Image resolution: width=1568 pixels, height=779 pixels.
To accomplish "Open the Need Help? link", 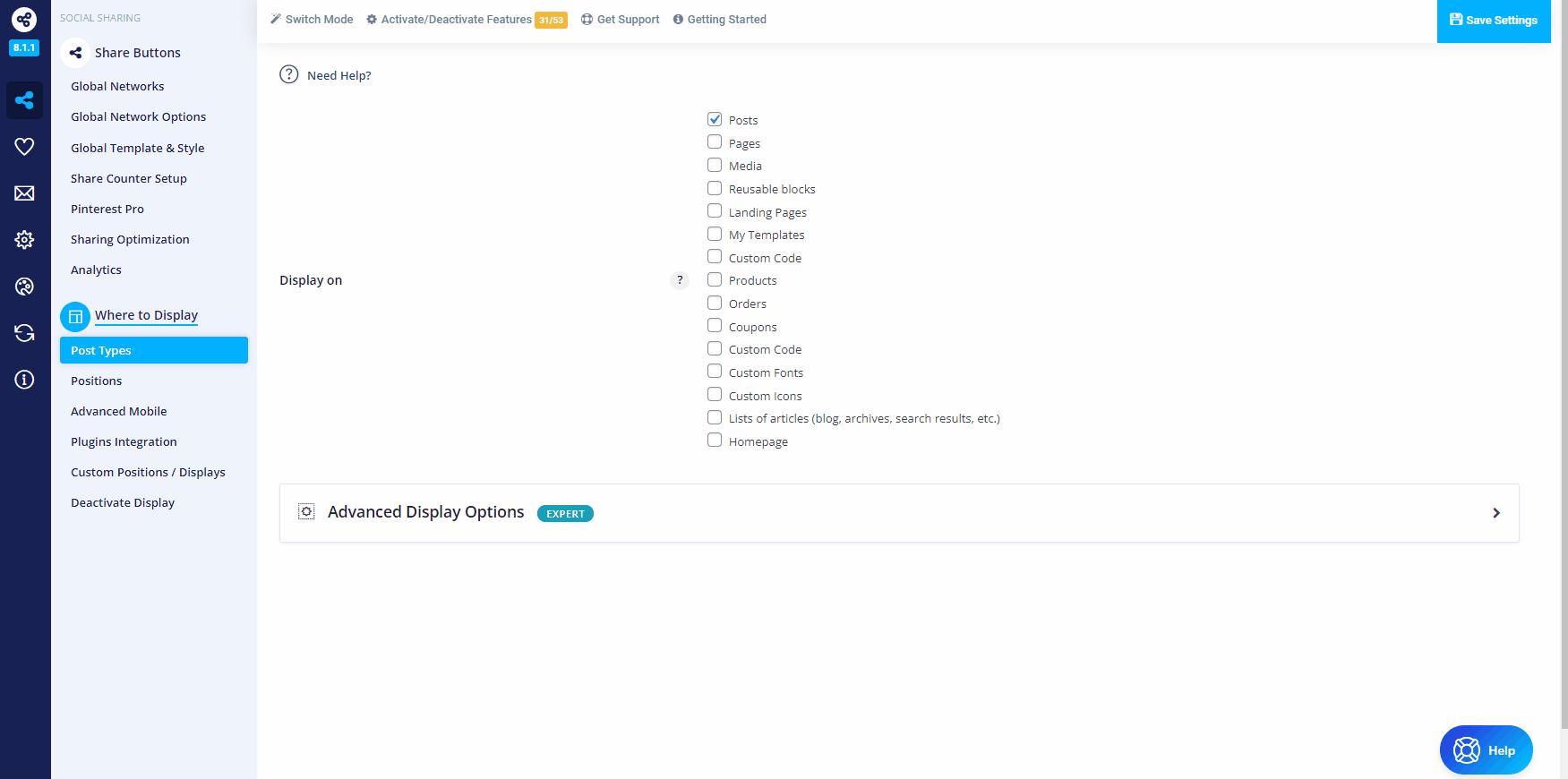I will (x=338, y=75).
